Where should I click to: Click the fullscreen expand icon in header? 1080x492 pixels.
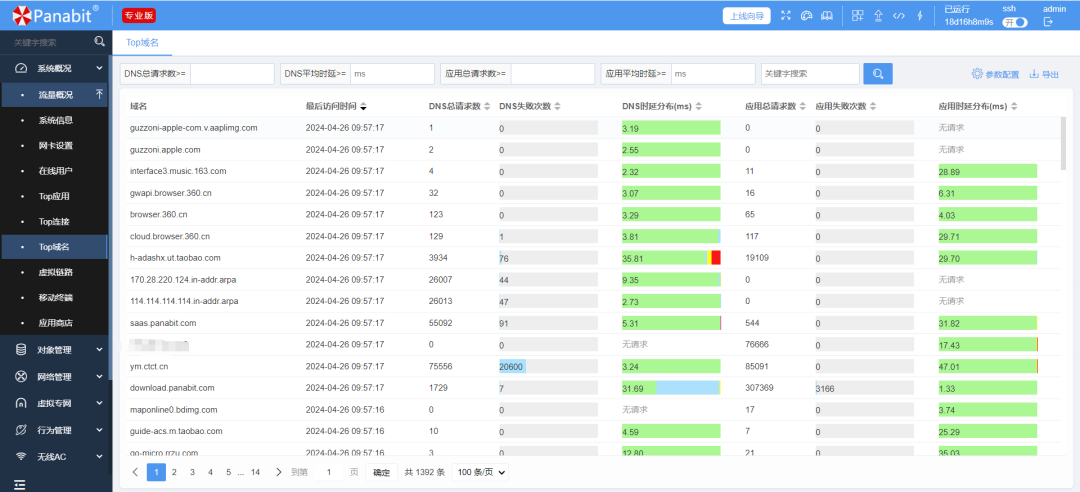tap(786, 16)
